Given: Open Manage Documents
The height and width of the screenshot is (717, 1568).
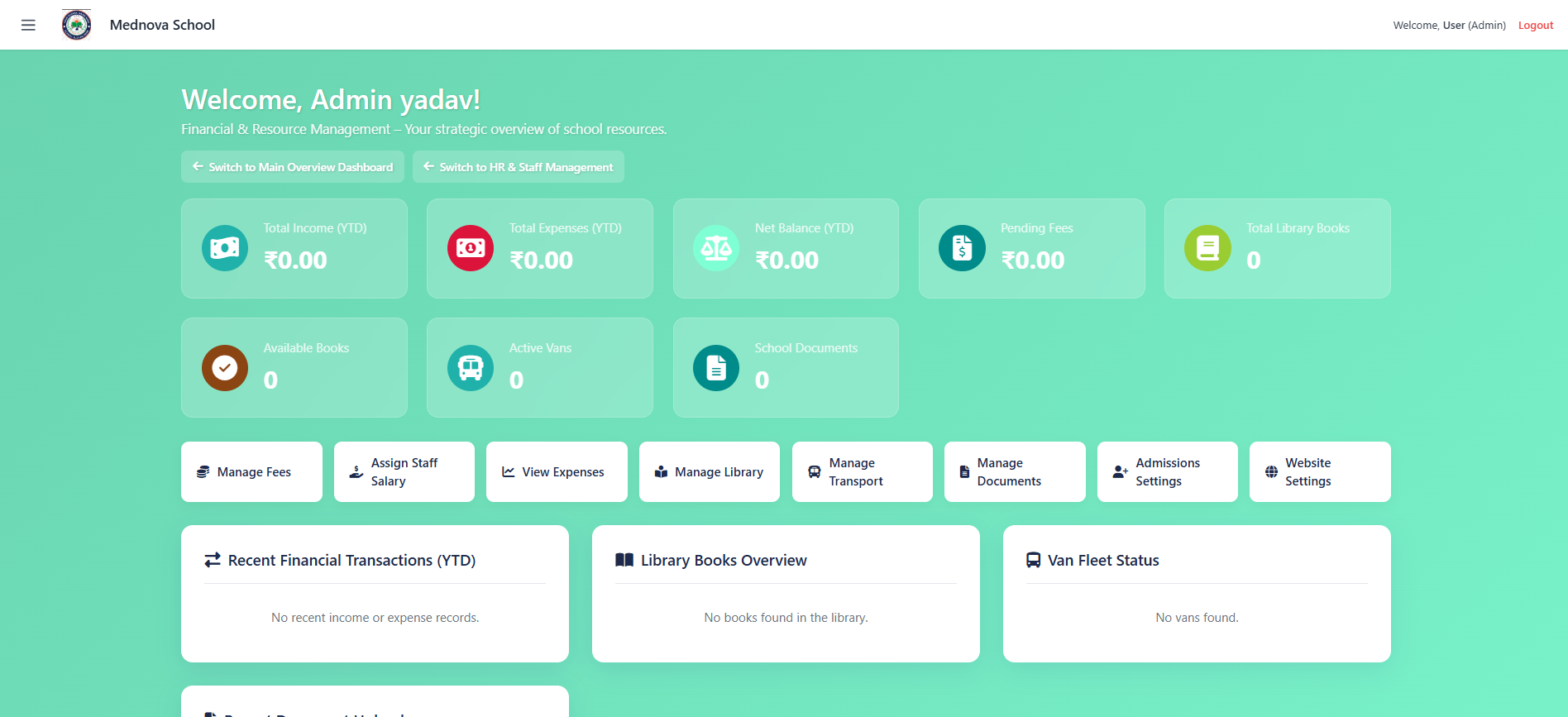Looking at the screenshot, I should click(1015, 472).
